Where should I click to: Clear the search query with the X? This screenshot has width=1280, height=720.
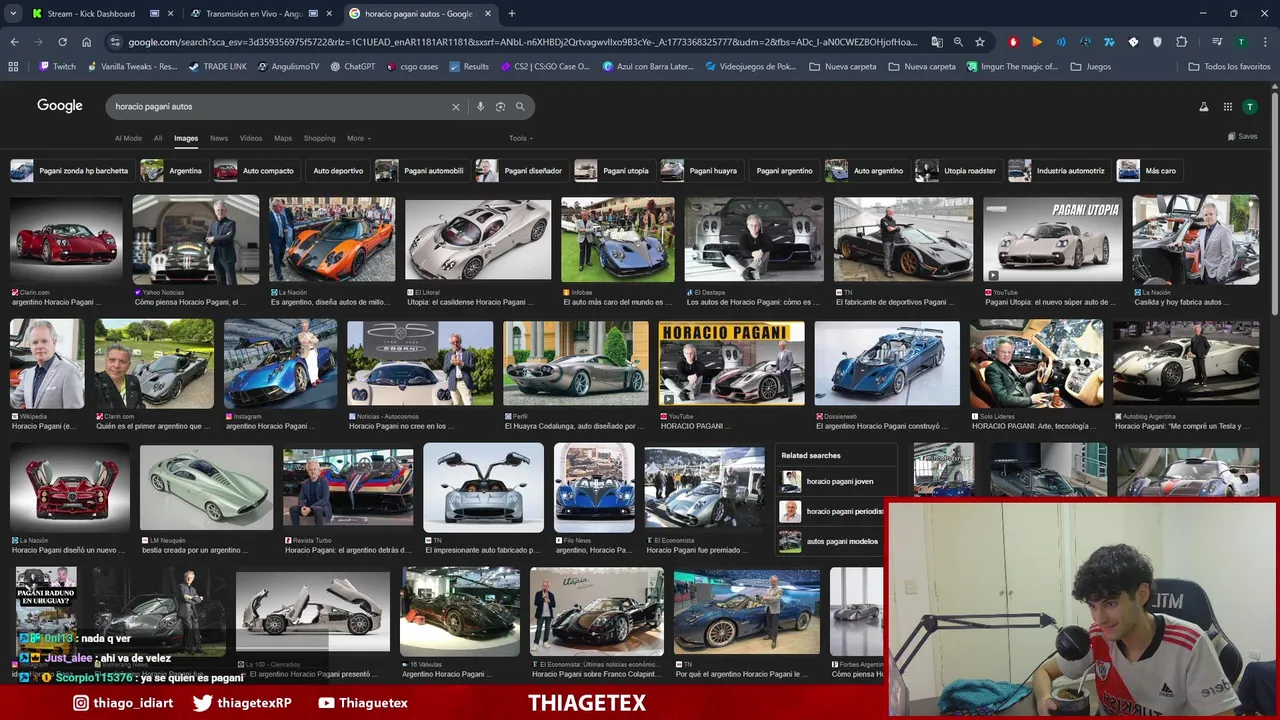(x=456, y=107)
